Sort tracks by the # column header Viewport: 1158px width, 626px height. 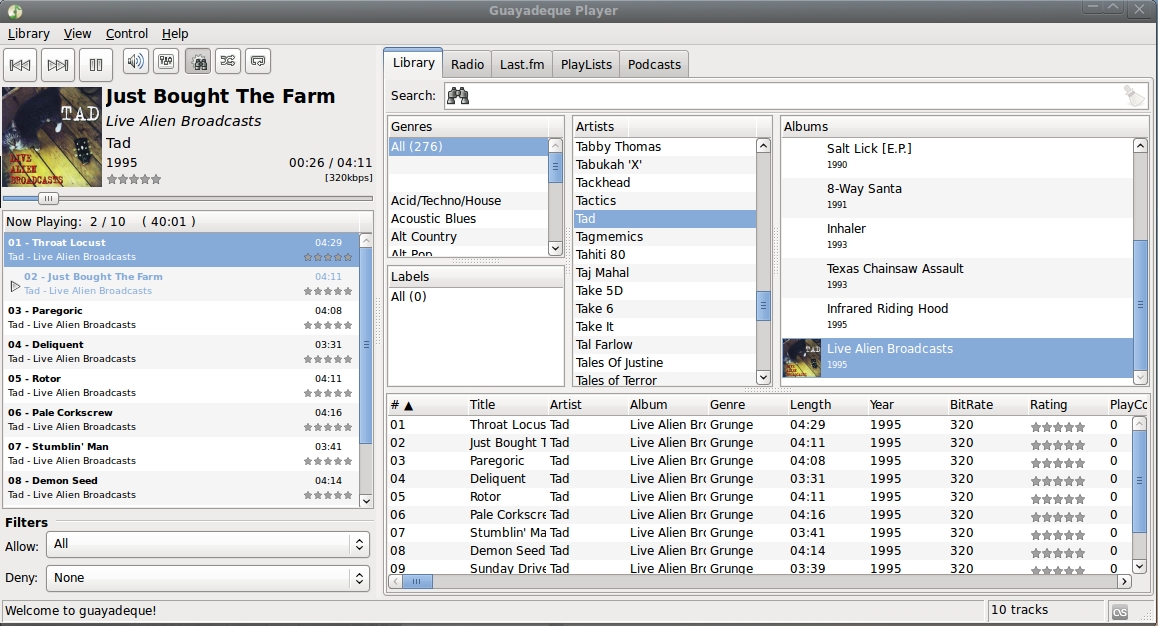tap(427, 405)
